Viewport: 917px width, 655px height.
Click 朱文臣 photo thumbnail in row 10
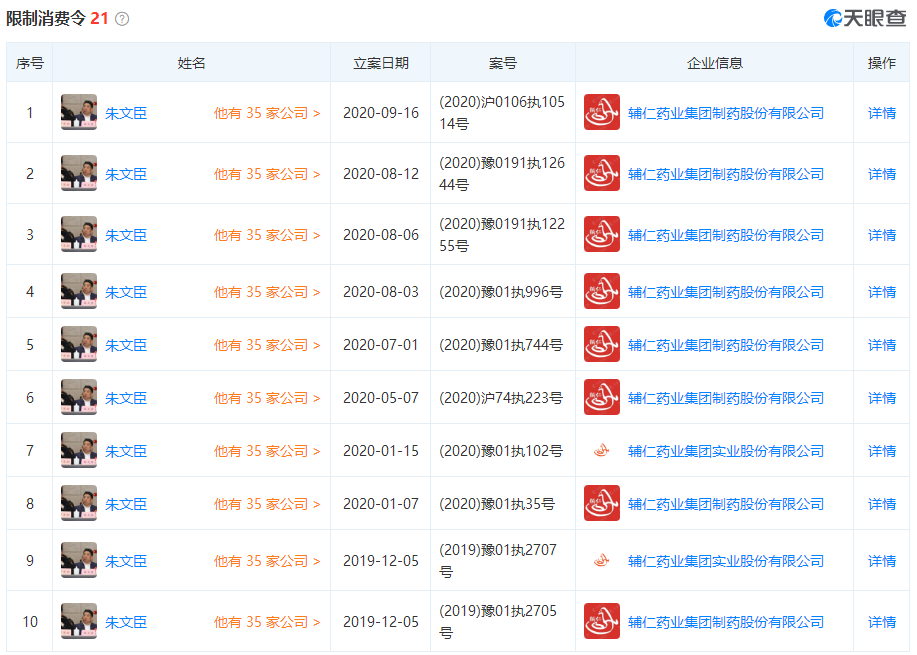click(79, 622)
